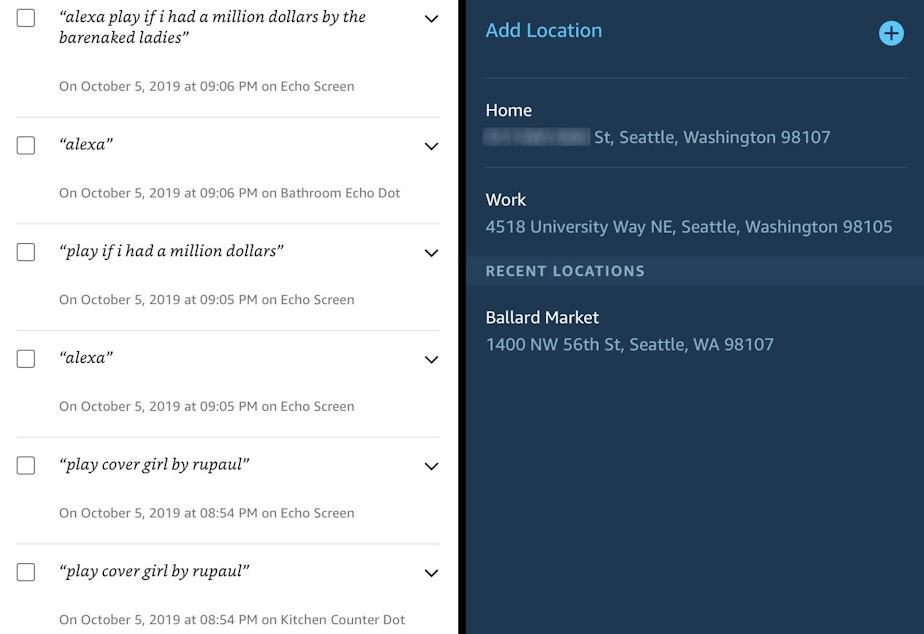Click the Work address in University Way
924x634 pixels.
point(689,226)
